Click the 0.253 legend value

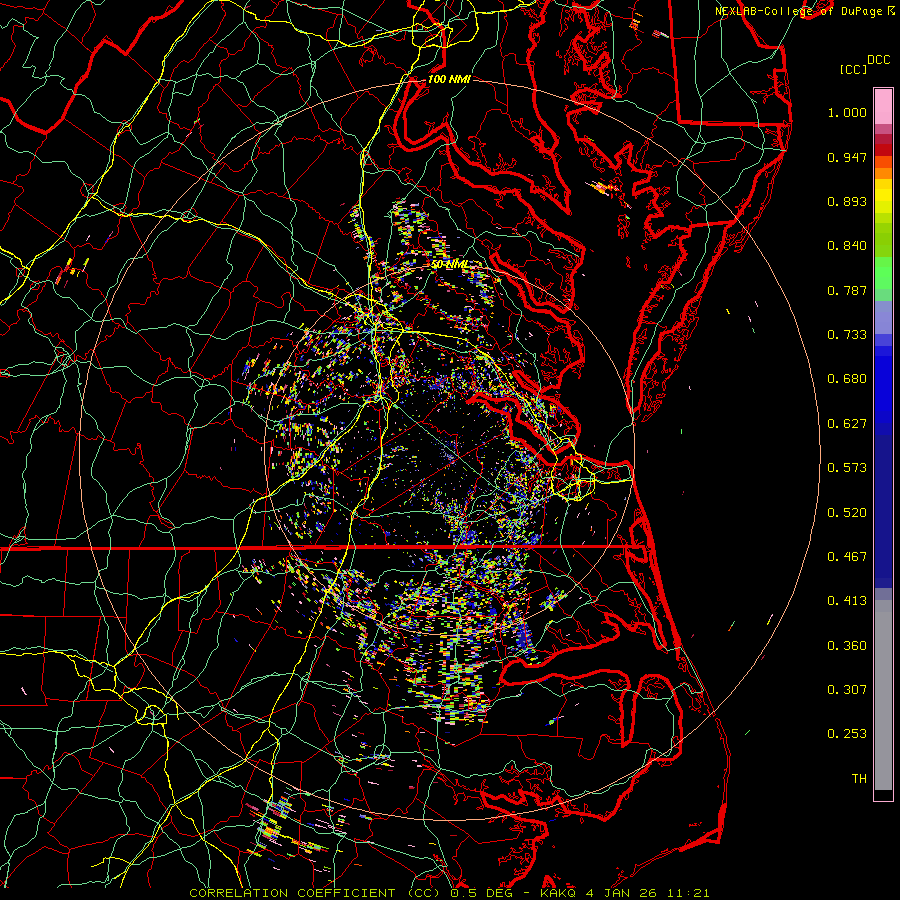click(x=847, y=734)
